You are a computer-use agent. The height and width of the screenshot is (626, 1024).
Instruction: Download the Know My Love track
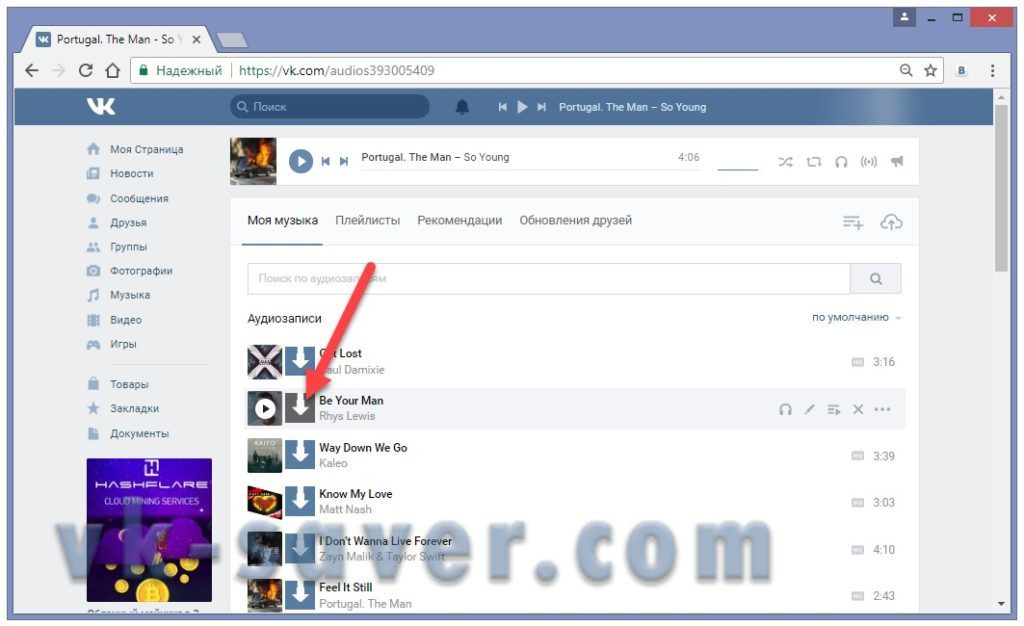click(300, 502)
